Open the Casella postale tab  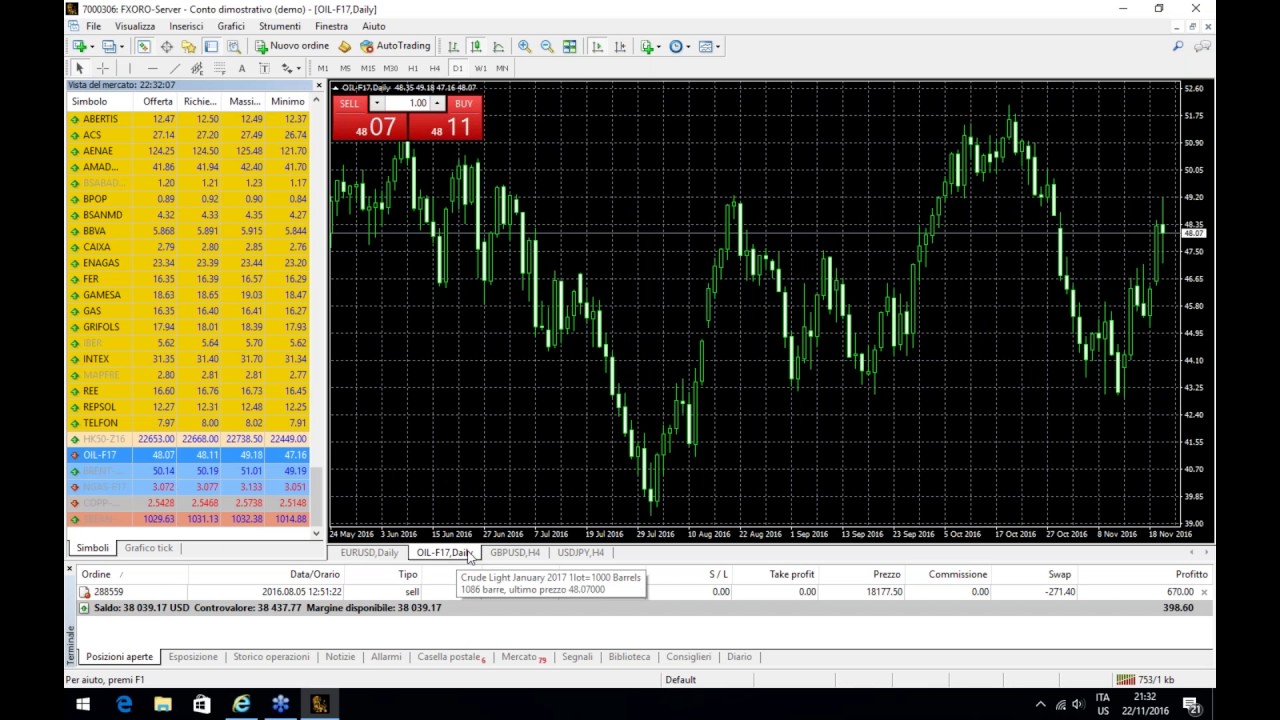(x=451, y=657)
